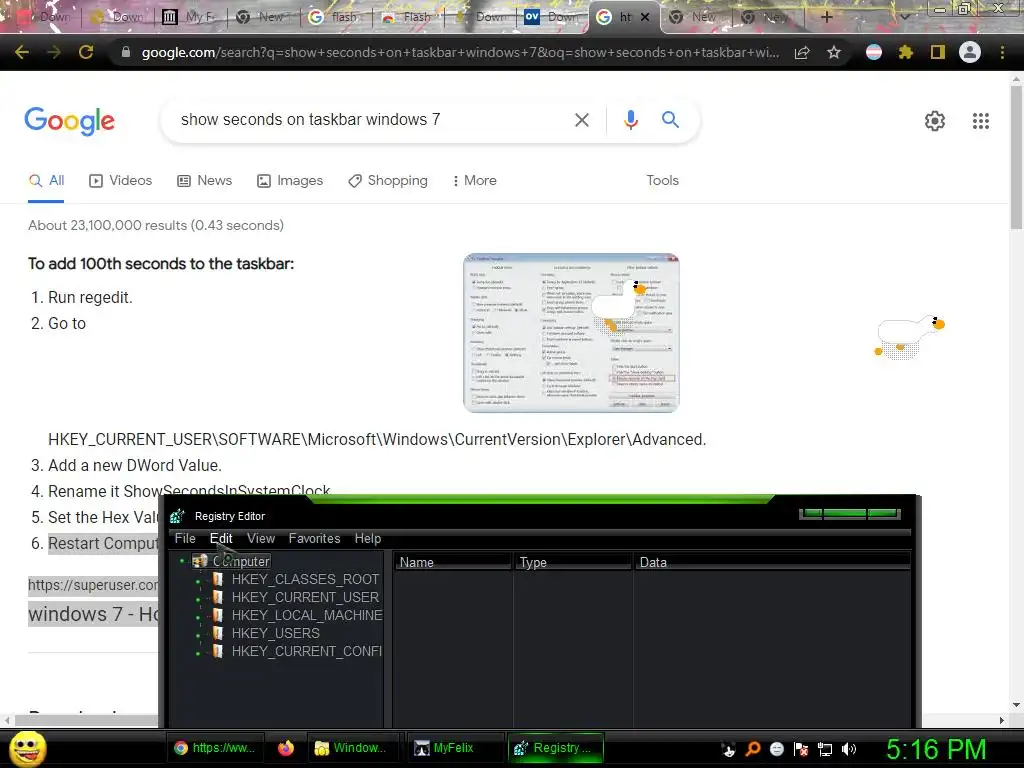Viewport: 1024px width, 768px height.
Task: Collapse the Computer tree node
Action: coord(182,561)
